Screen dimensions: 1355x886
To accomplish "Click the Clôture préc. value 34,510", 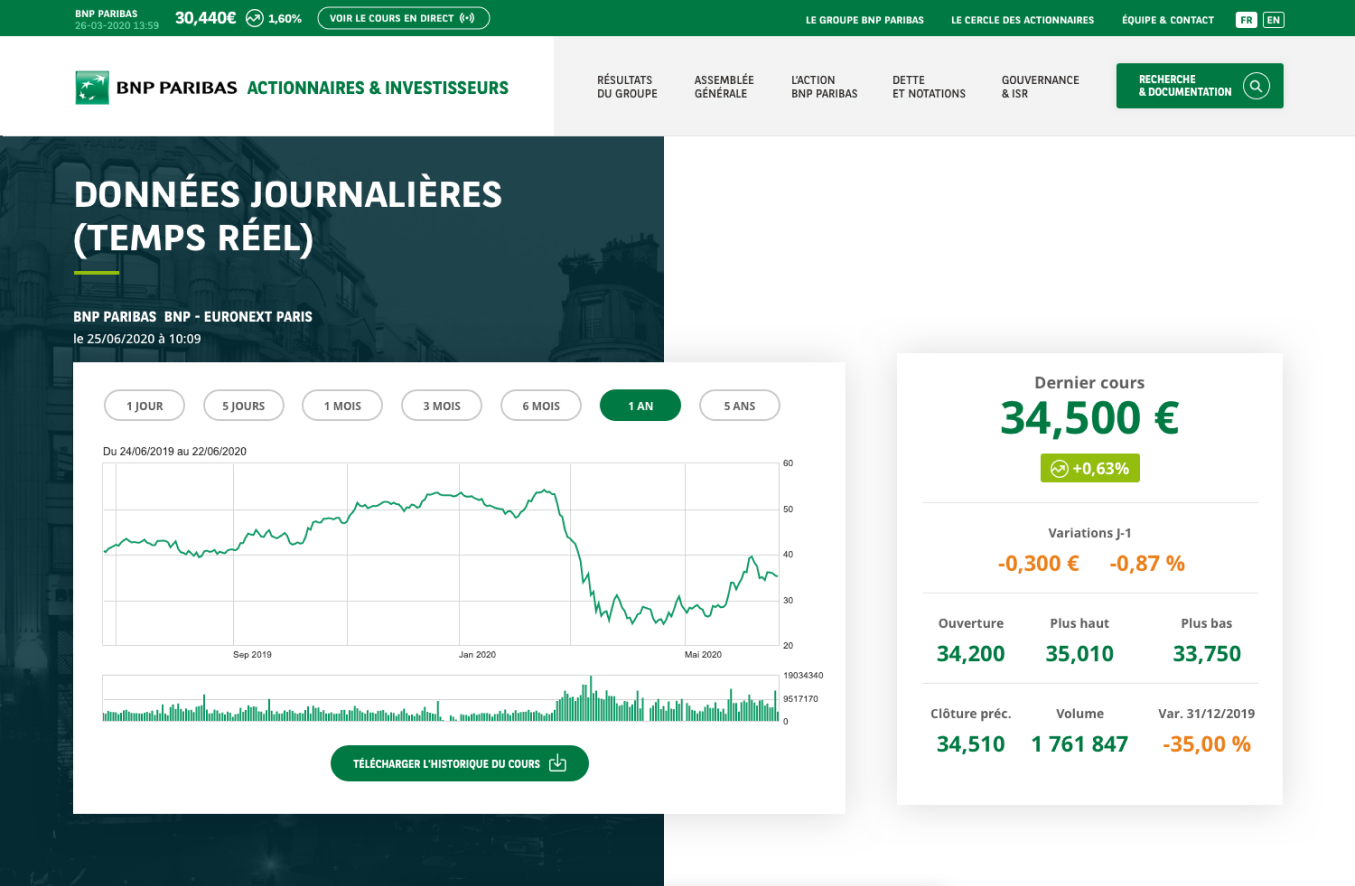I will [x=971, y=744].
